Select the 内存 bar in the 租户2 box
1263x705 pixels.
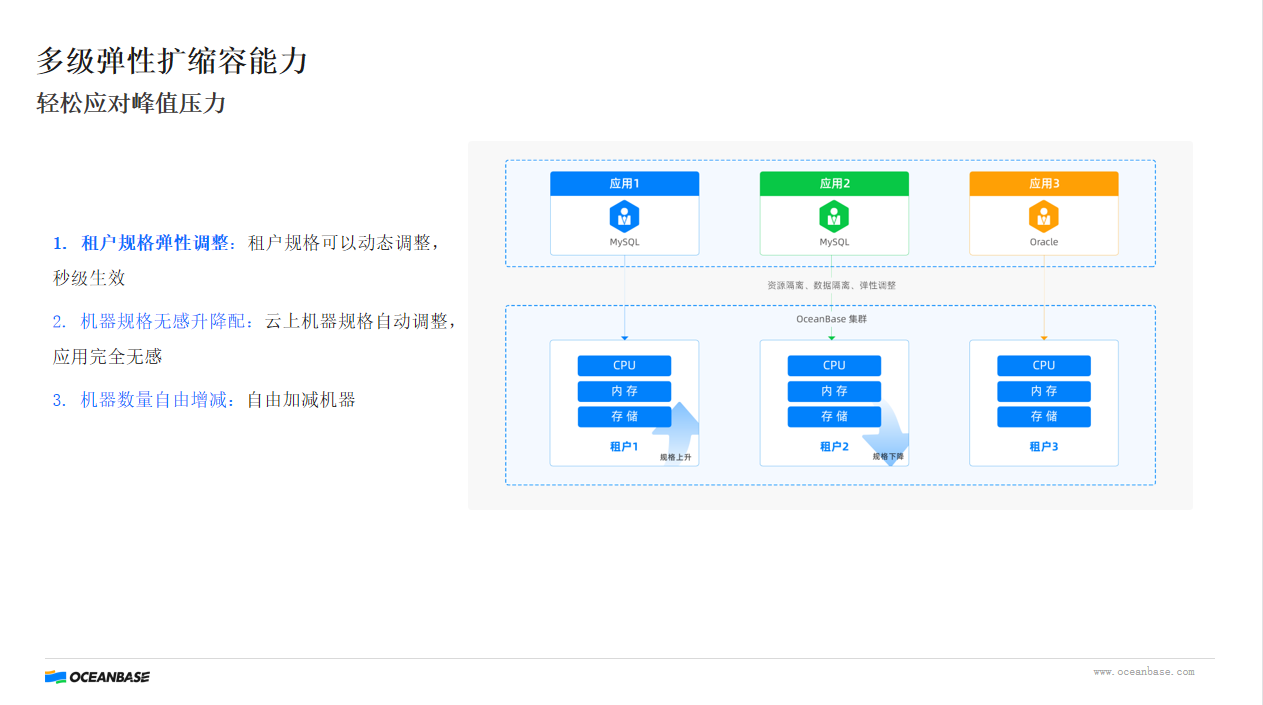click(834, 391)
